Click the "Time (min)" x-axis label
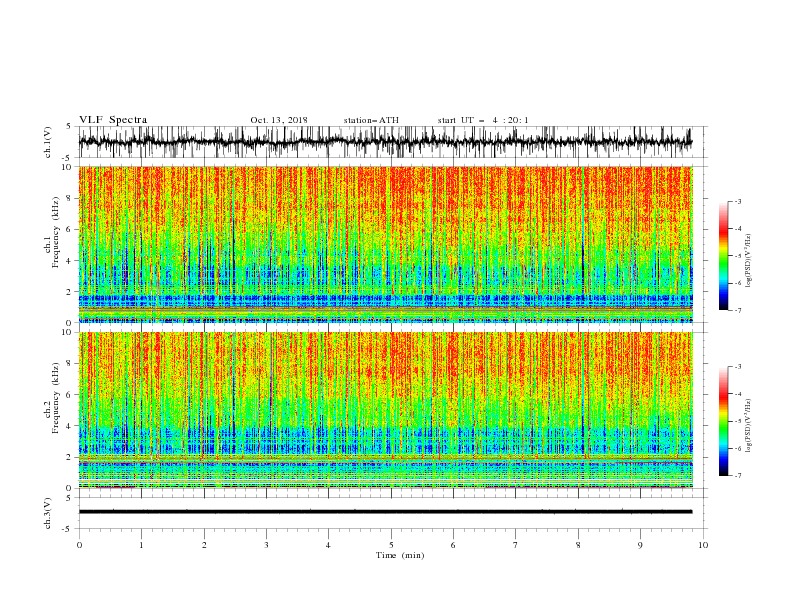 [400, 555]
